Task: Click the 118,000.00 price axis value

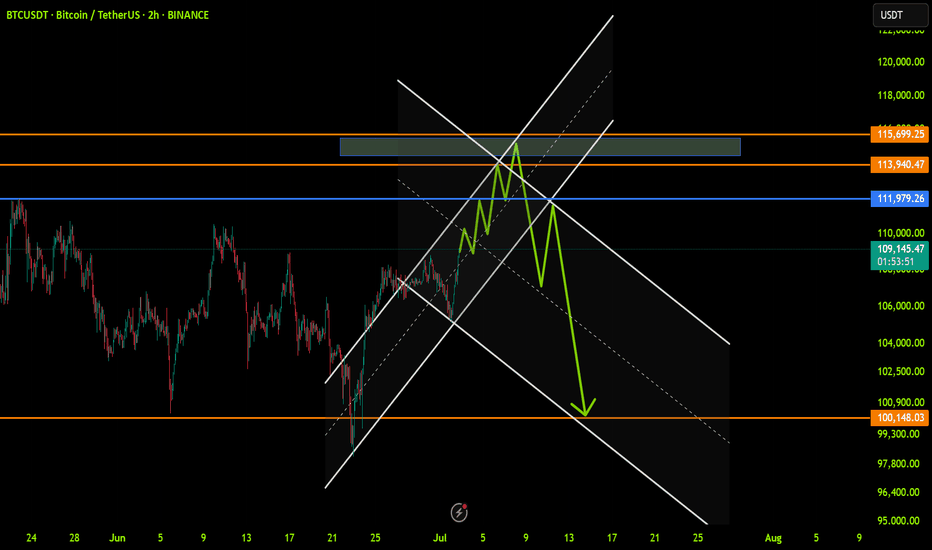Action: [901, 95]
